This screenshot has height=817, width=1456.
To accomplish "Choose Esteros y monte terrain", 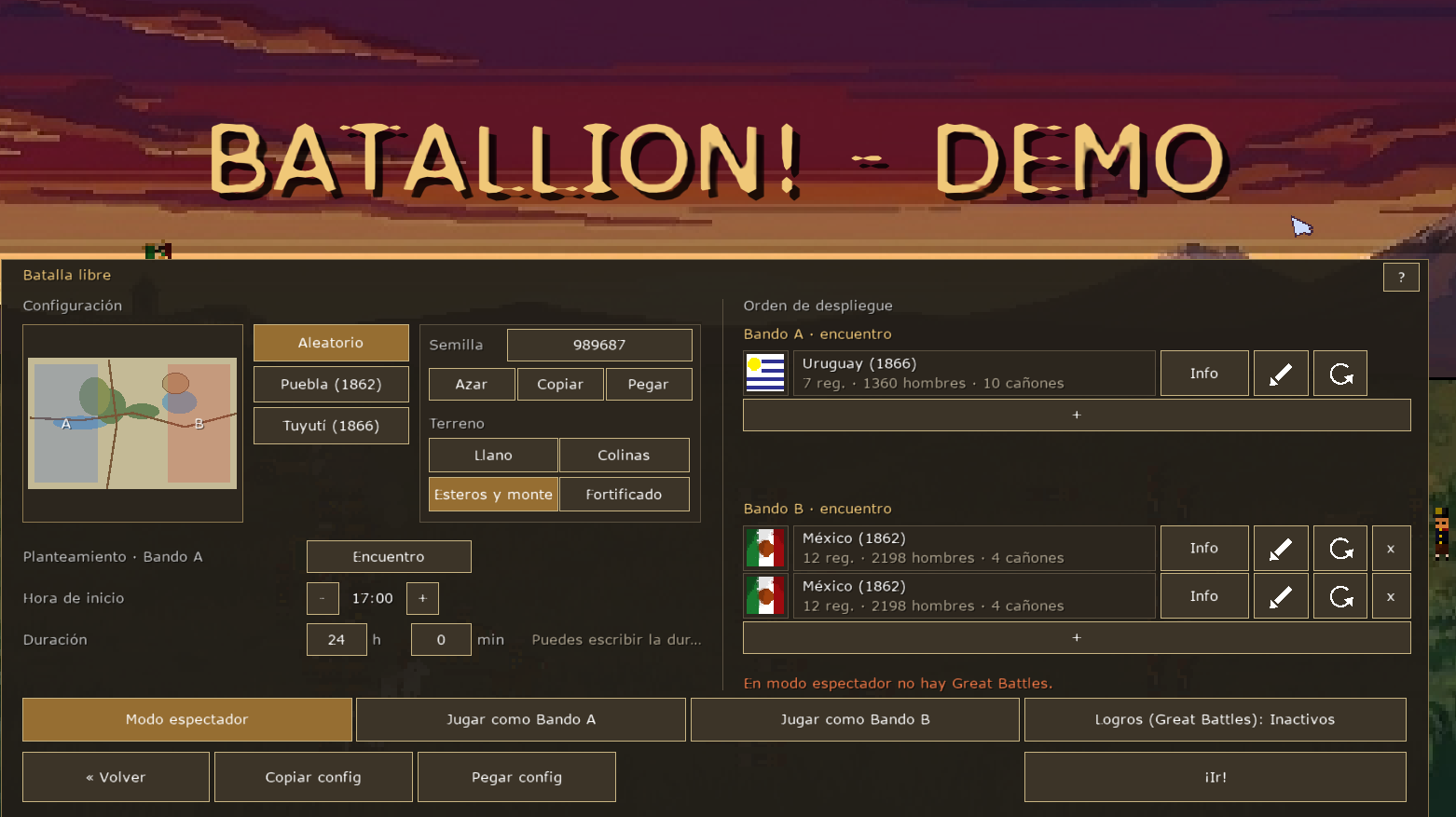I will coord(493,495).
